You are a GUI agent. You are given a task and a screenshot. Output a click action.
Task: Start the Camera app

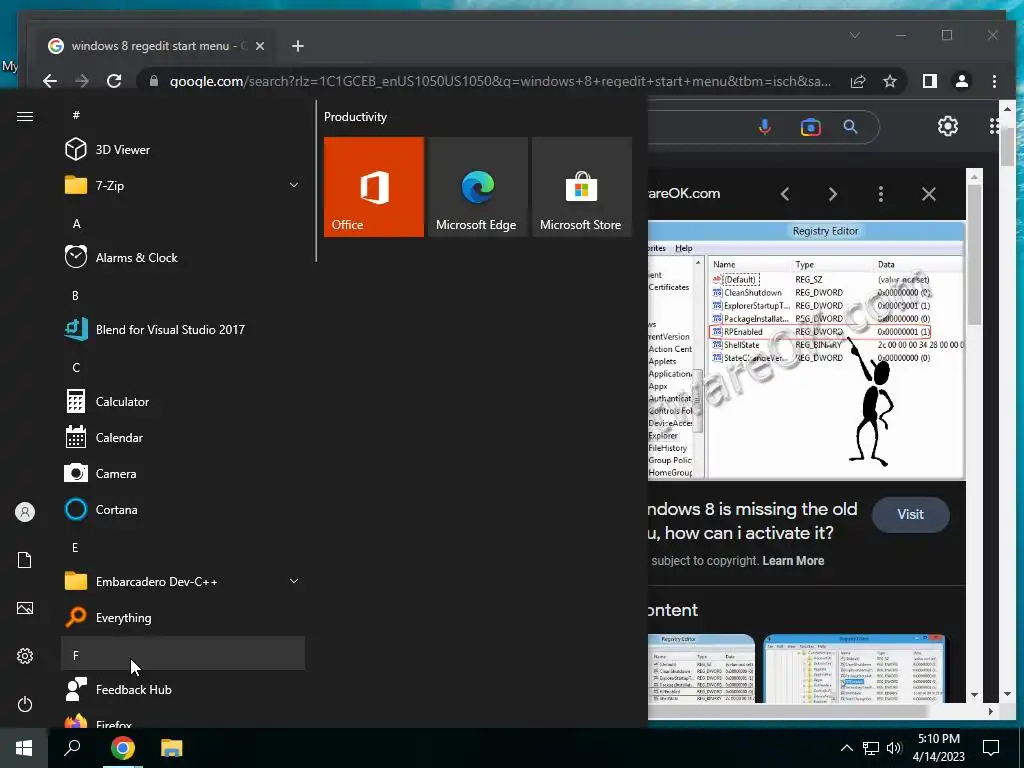click(x=183, y=473)
